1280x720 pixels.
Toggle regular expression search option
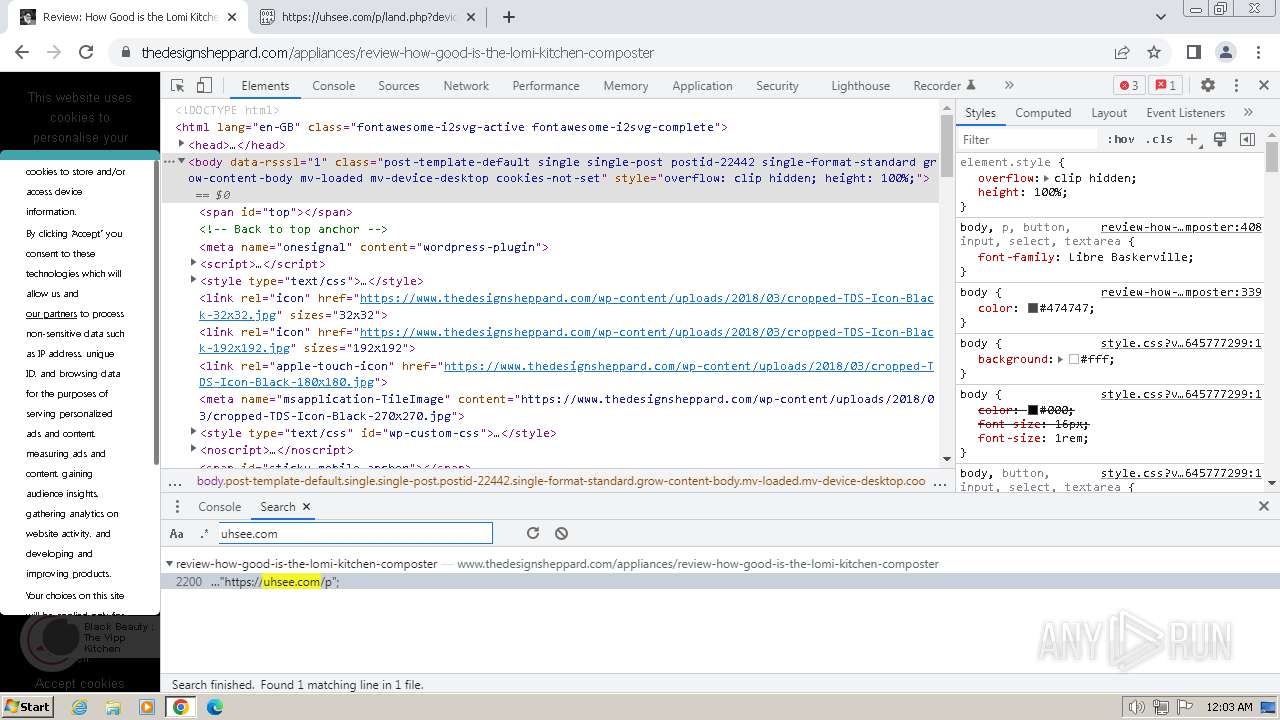[x=204, y=534]
